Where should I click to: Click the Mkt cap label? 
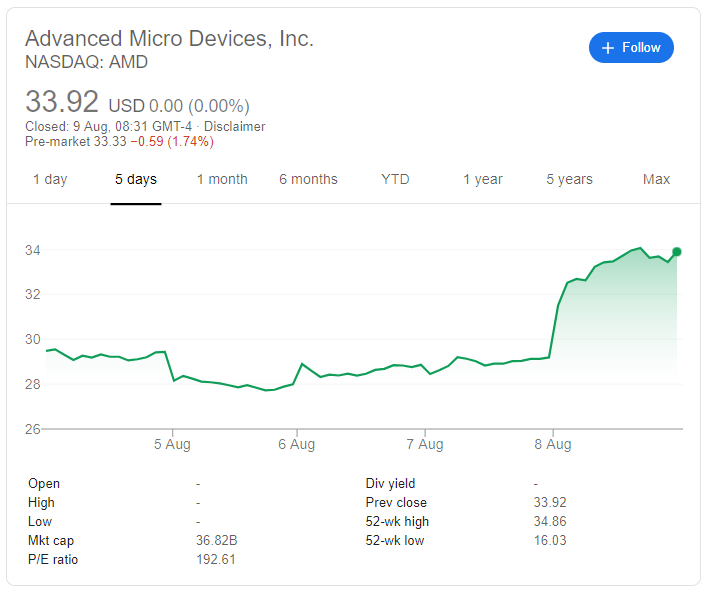[51, 540]
